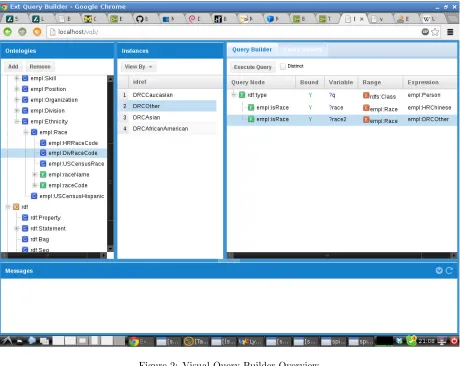The image size is (460, 366).
Task: Click class icon beside empl:Organization
Action: pyautogui.click(x=25, y=100)
